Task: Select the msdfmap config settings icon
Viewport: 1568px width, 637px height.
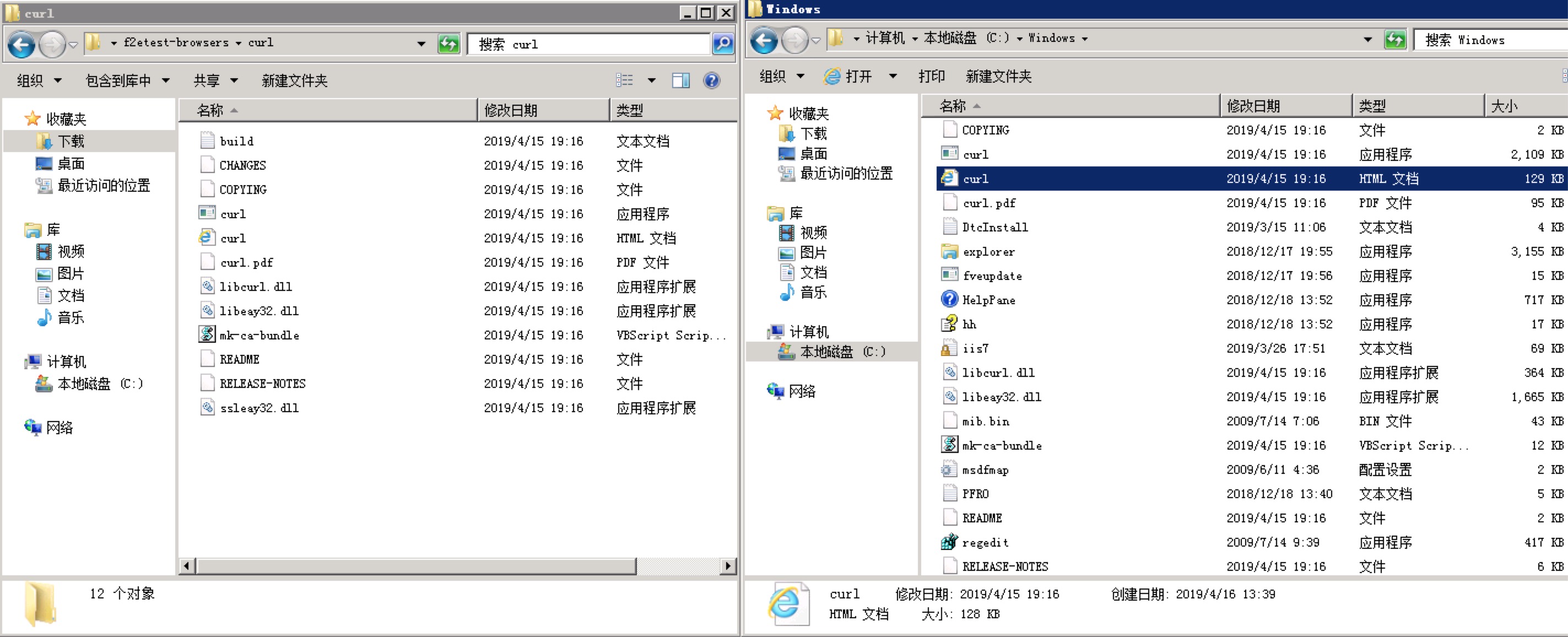Action: coord(950,469)
